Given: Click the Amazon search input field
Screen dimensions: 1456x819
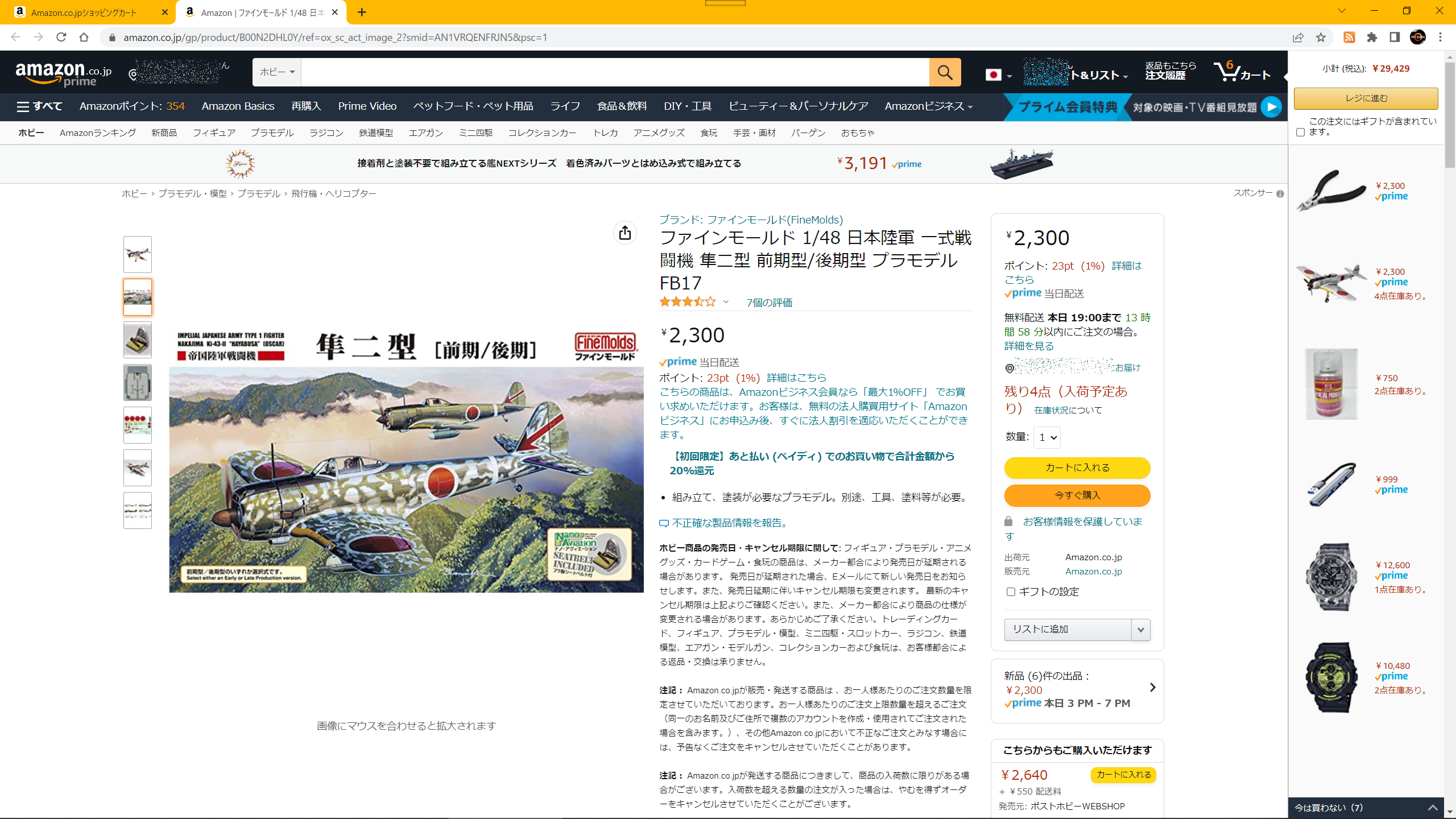Looking at the screenshot, I should pos(615,72).
